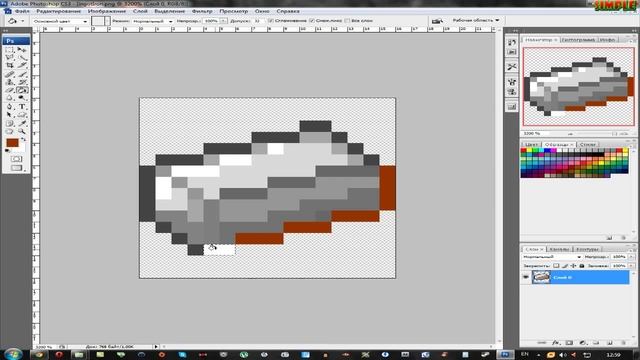Select the Blur tool

tap(9, 98)
